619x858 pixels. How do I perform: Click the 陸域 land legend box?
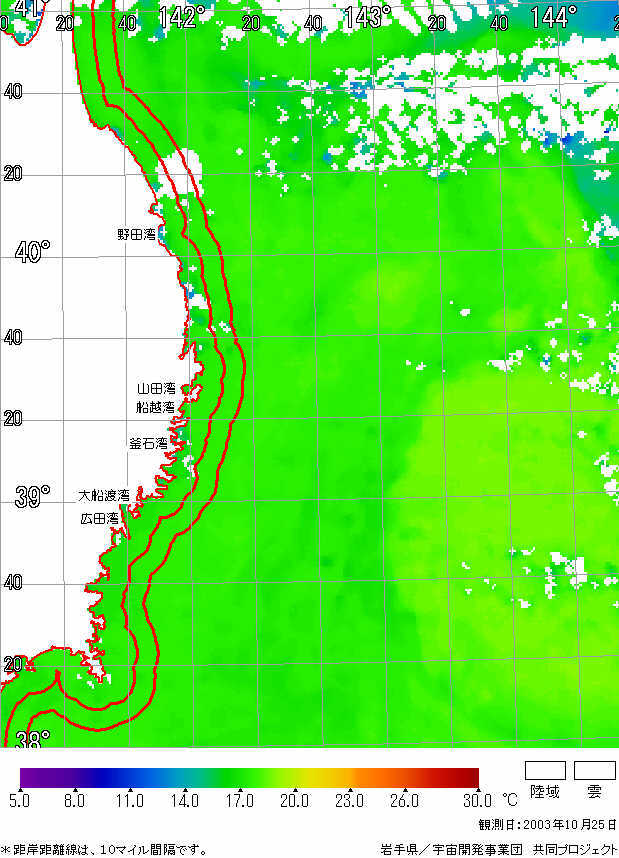coord(545,770)
